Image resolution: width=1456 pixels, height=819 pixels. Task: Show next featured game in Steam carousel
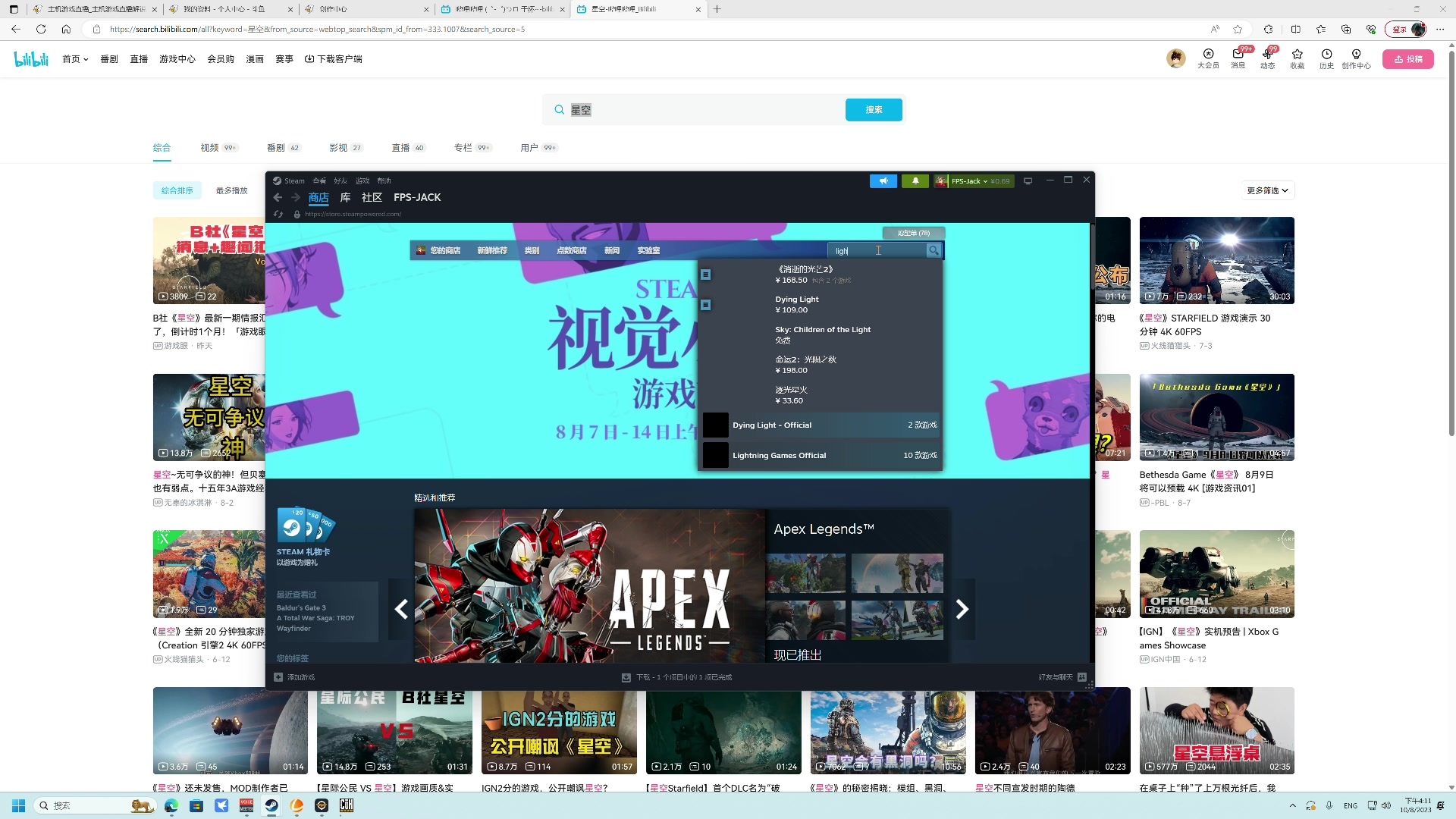tap(962, 609)
